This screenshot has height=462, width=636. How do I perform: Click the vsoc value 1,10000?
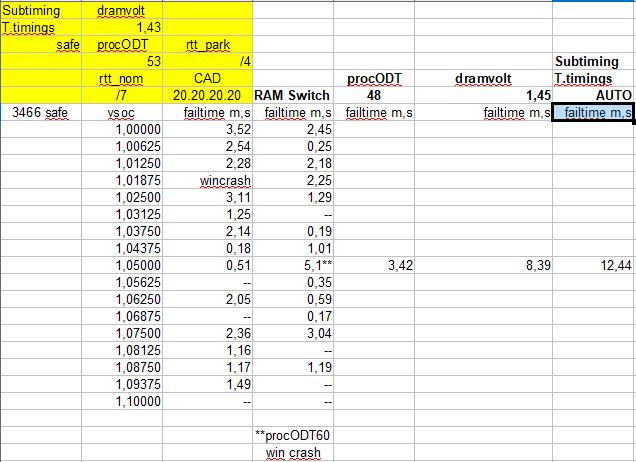[122, 402]
